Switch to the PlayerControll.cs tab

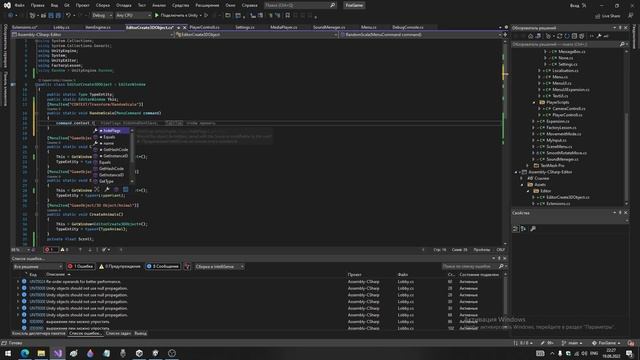point(204,27)
